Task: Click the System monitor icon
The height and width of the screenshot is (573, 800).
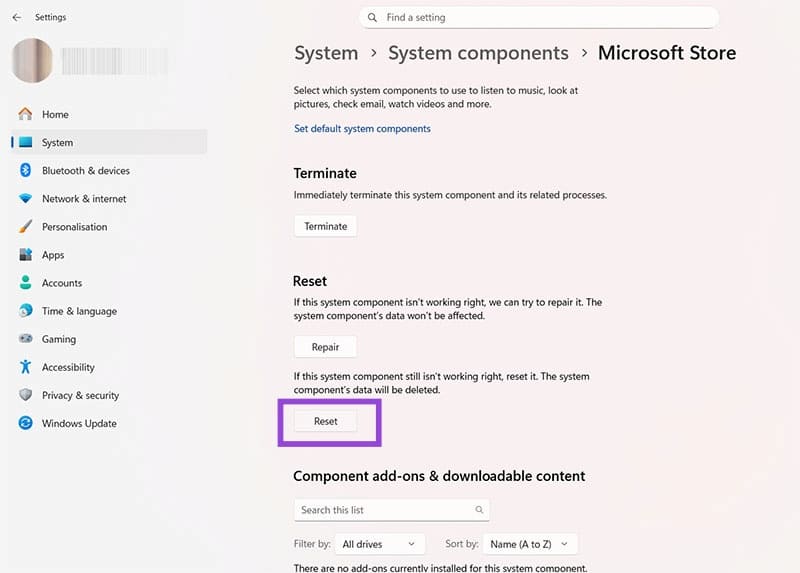Action: pyautogui.click(x=26, y=142)
